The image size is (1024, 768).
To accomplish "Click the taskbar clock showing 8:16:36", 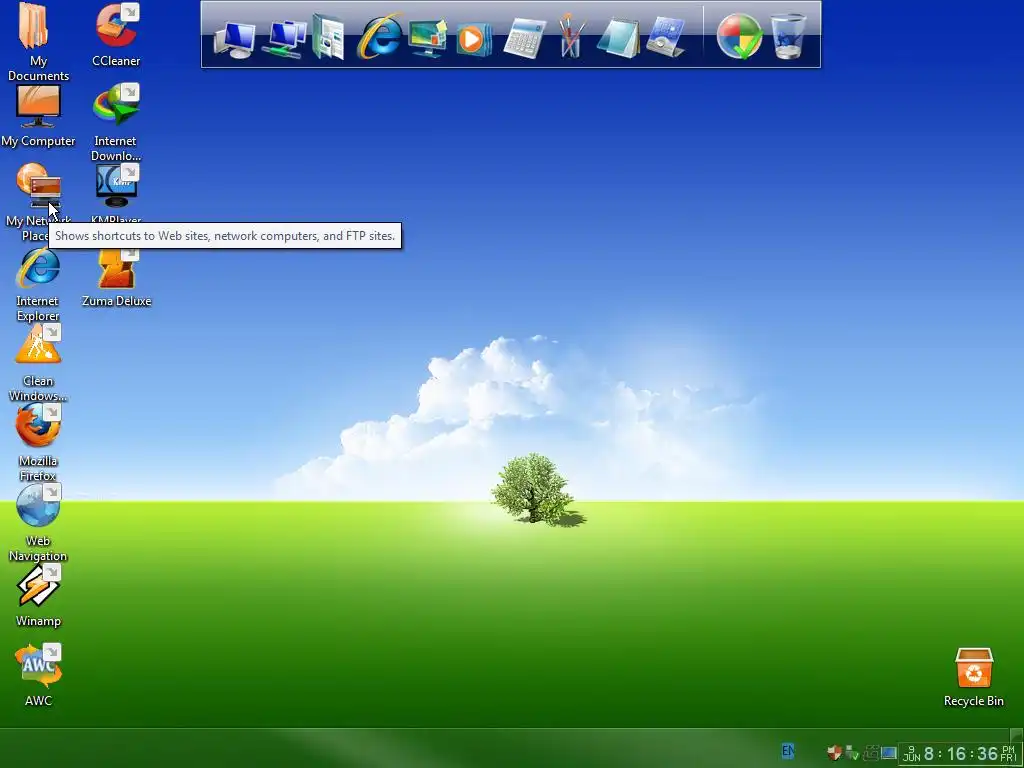I will (x=959, y=754).
